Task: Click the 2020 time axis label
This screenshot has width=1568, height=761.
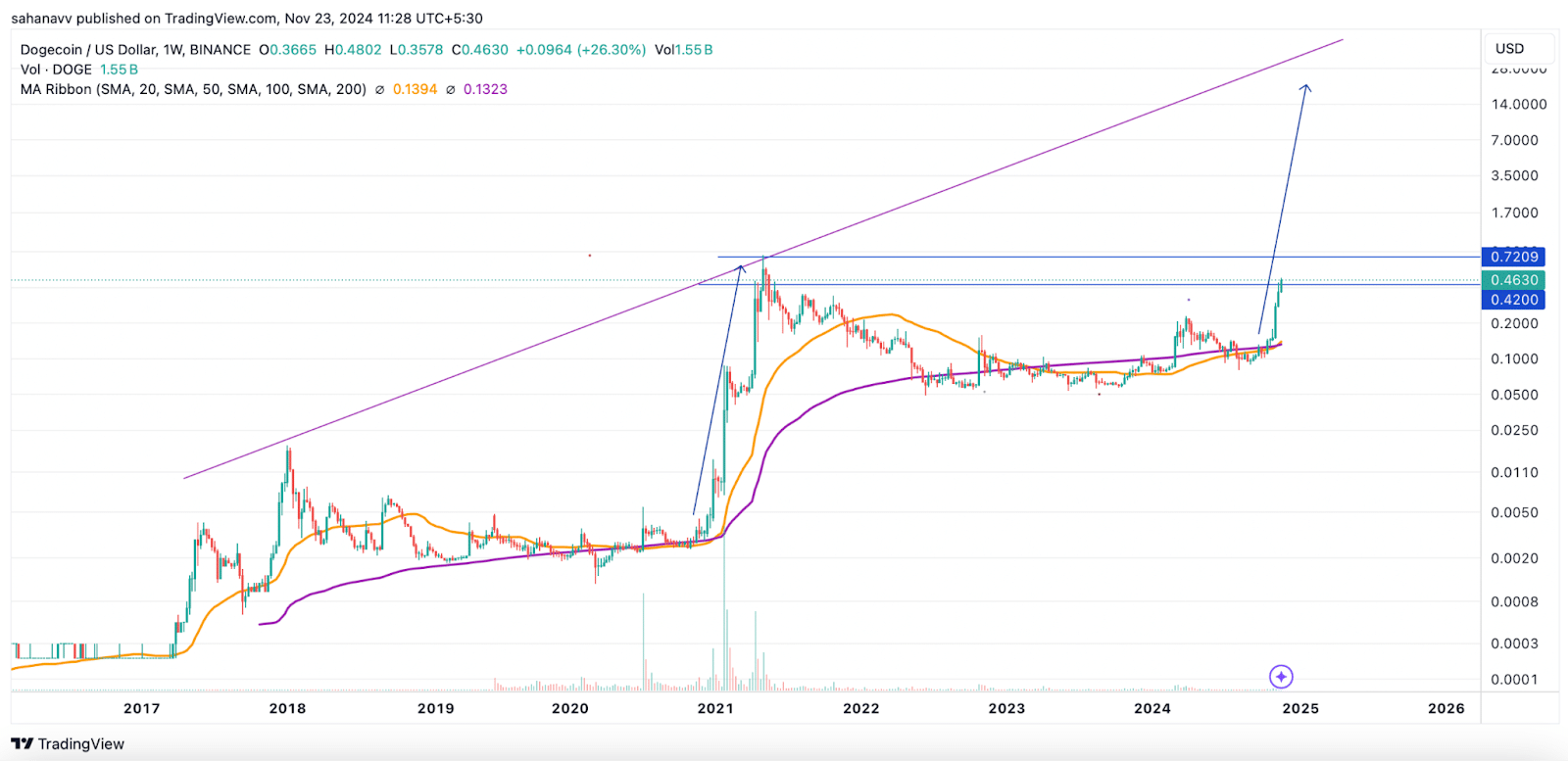Action: coord(570,708)
